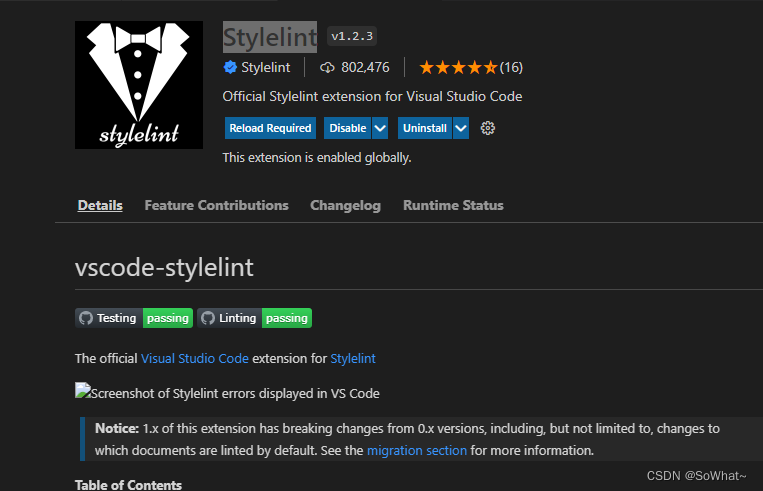Click the vscode-stylelint heading
Viewport: 763px width, 491px height.
pyautogui.click(x=164, y=267)
